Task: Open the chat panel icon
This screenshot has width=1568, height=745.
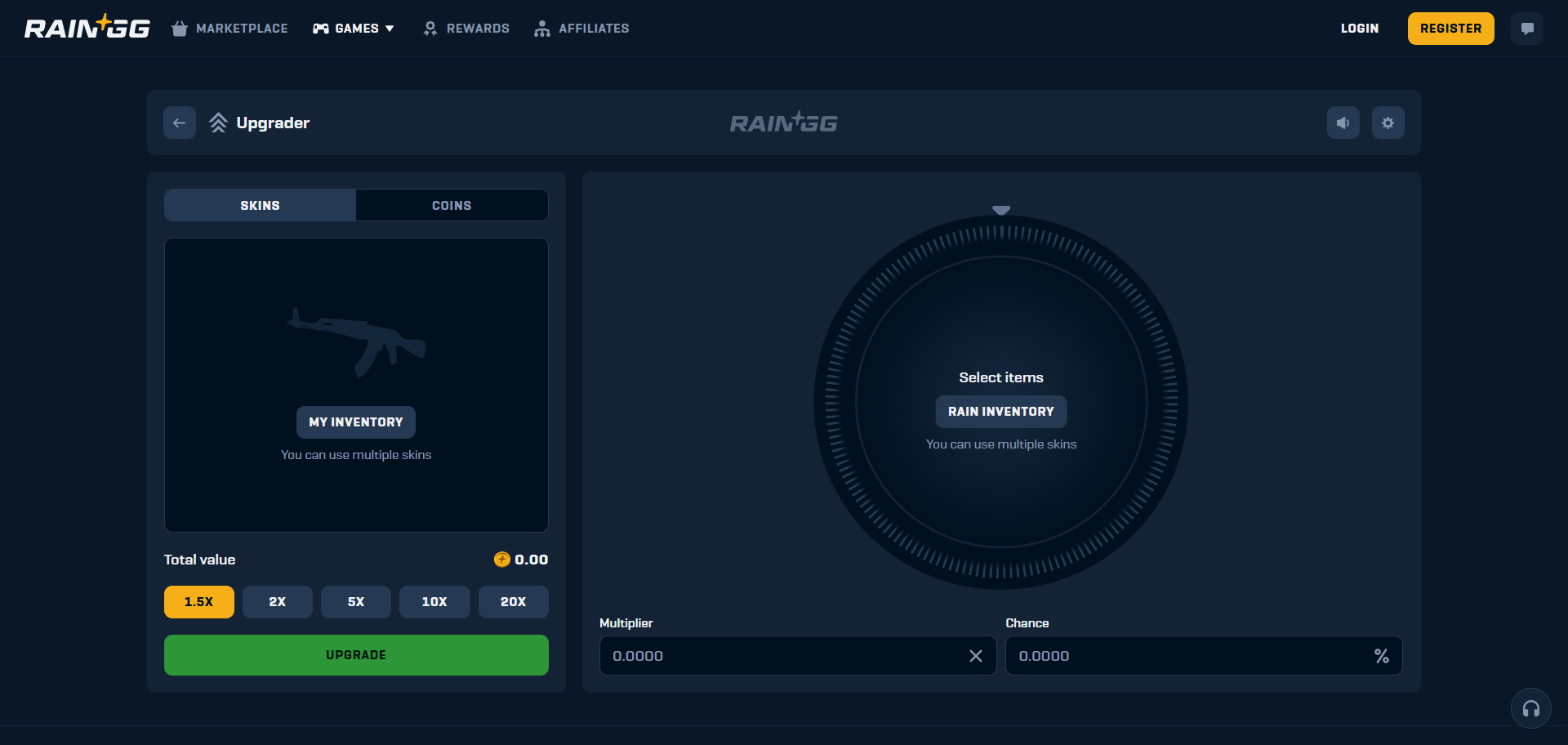Action: point(1526,29)
